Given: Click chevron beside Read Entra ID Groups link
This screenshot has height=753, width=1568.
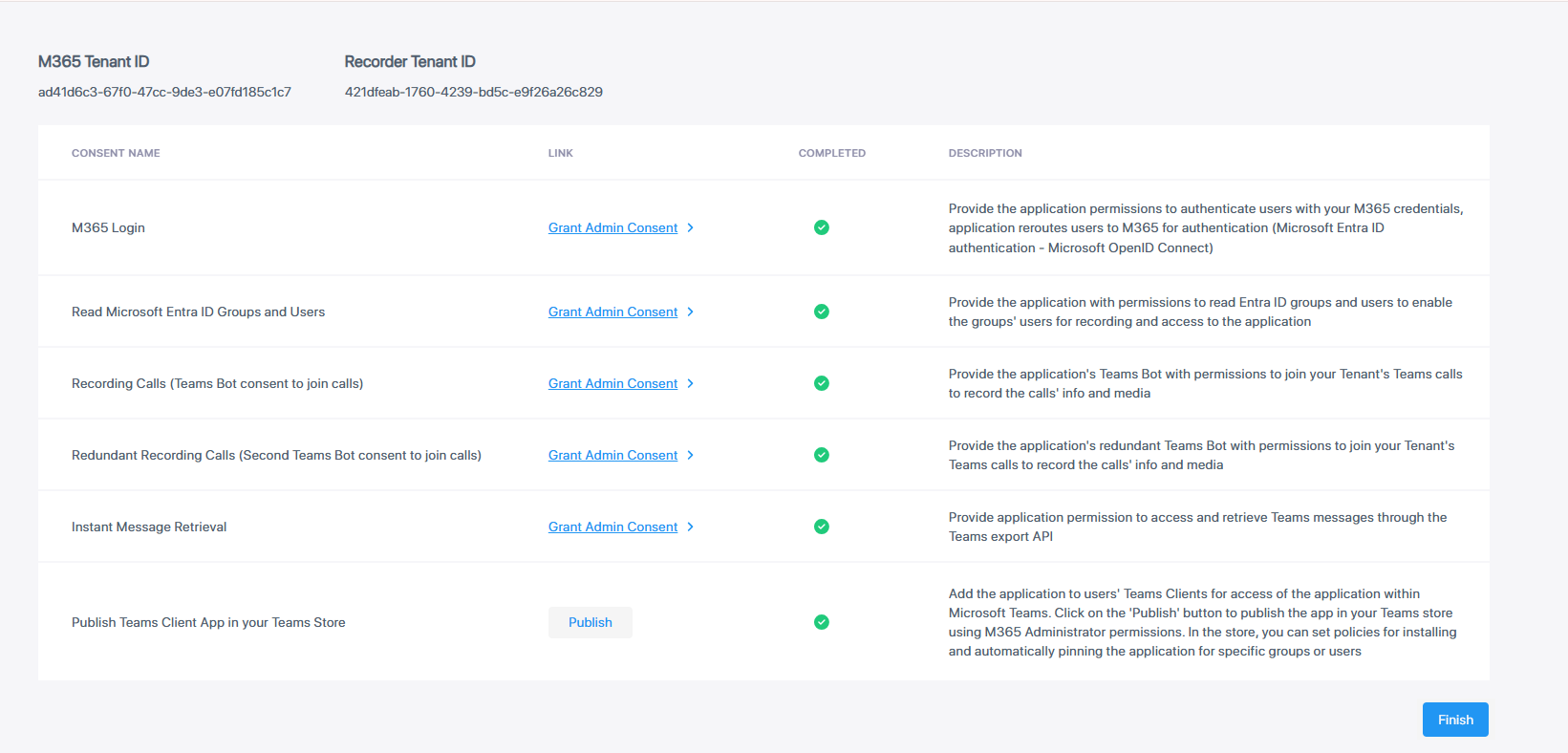Looking at the screenshot, I should (691, 312).
